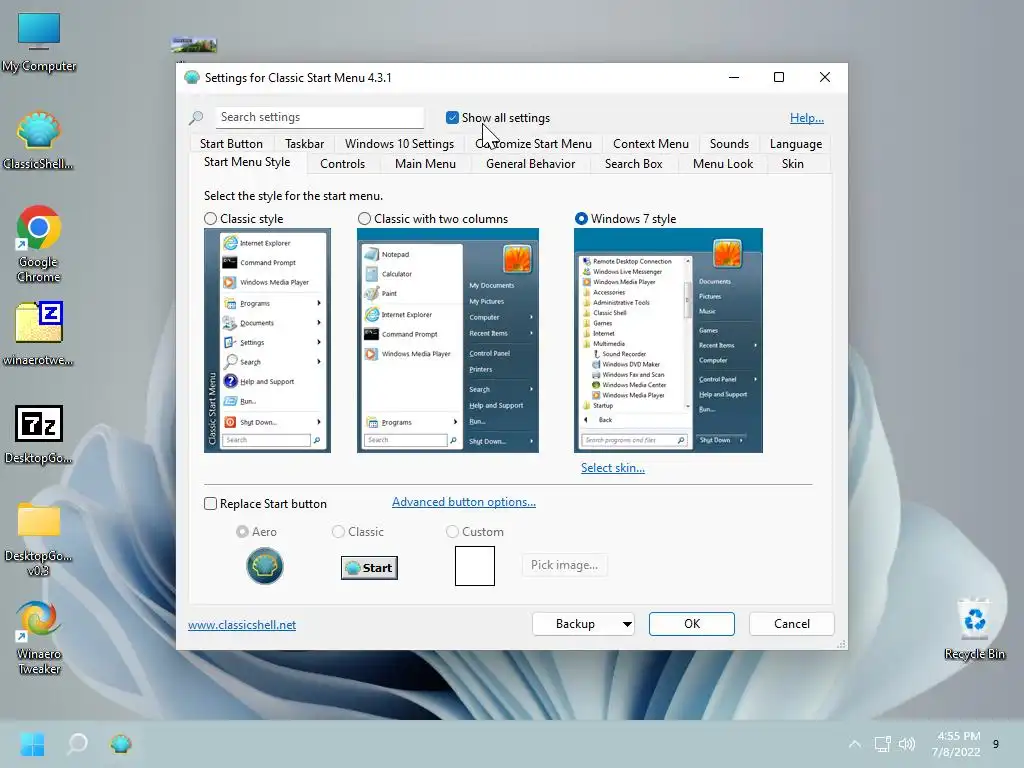Viewport: 1024px width, 768px height.
Task: Focus the Search settings input field
Action: [319, 118]
